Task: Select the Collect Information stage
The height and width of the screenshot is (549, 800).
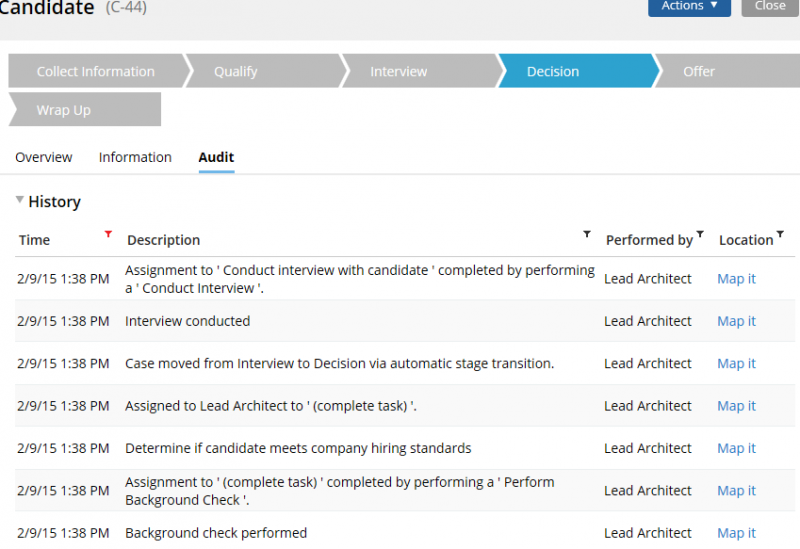Action: tap(95, 71)
